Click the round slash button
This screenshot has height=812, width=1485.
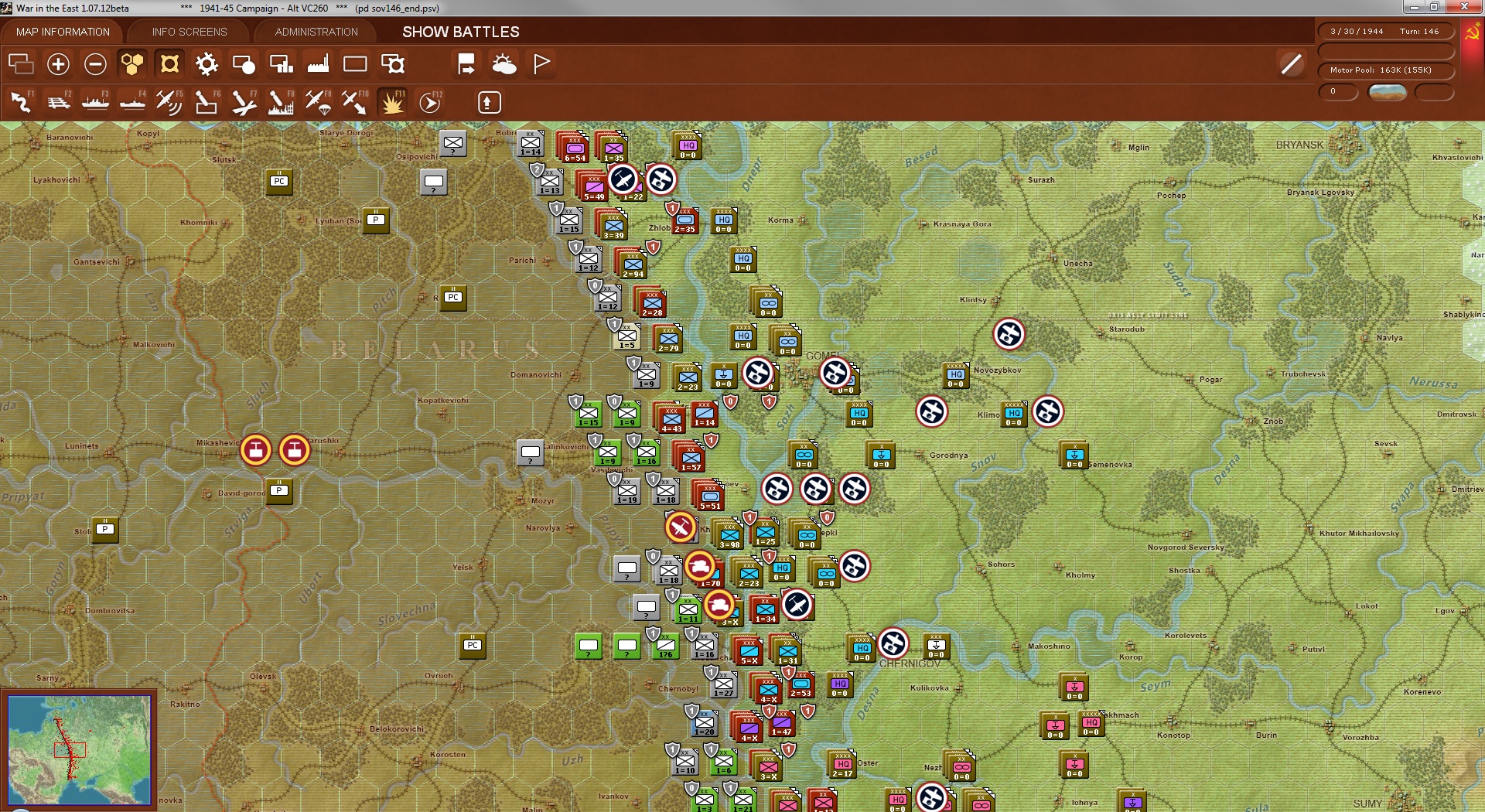[1291, 64]
